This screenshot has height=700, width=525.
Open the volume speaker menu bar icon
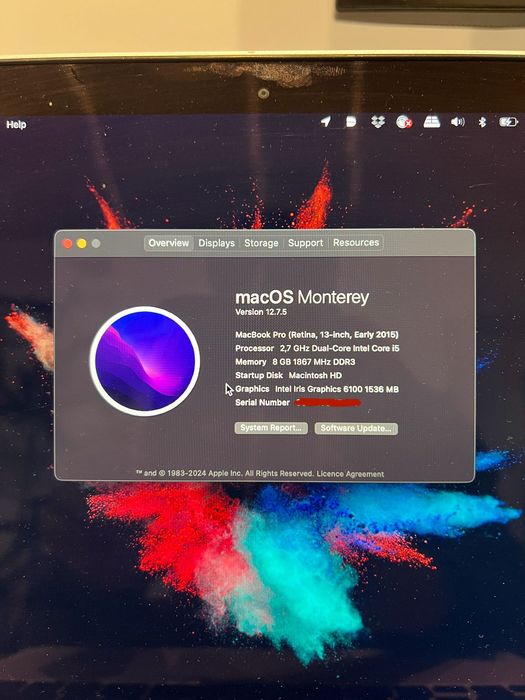[x=458, y=121]
